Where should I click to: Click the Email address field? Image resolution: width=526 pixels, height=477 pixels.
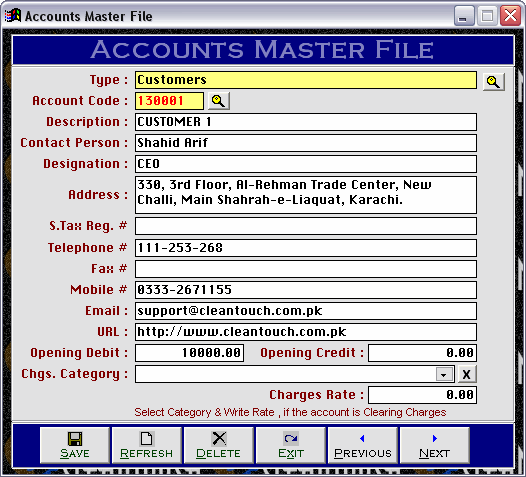pyautogui.click(x=306, y=311)
